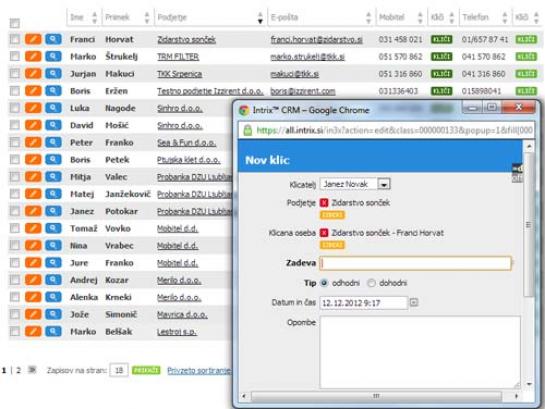Open the Mobitel d.d. link for Tomaž Vovko
The width and height of the screenshot is (545, 409).
[177, 229]
